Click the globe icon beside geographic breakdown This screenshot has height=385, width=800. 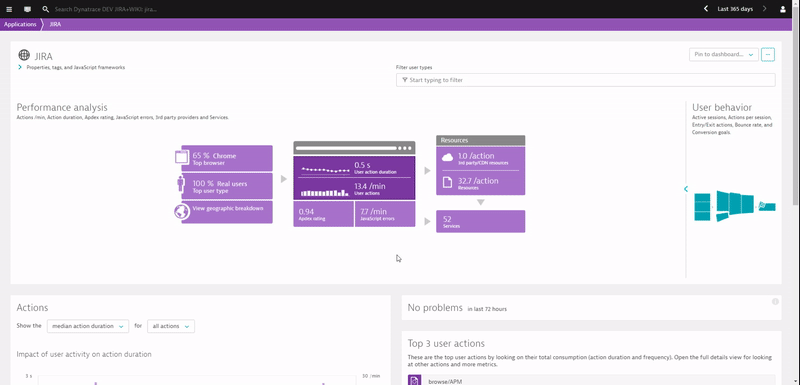coord(182,212)
